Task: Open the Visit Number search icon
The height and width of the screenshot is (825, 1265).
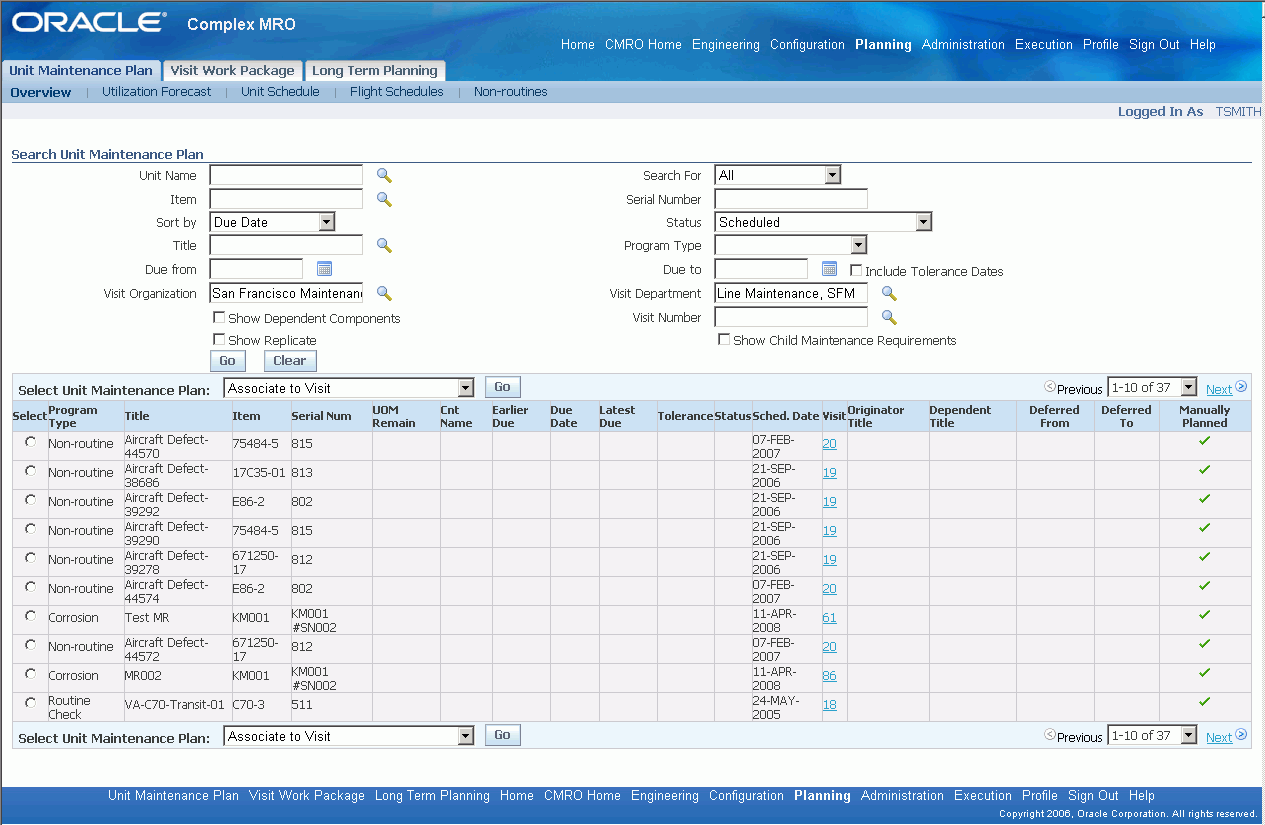Action: pos(889,317)
